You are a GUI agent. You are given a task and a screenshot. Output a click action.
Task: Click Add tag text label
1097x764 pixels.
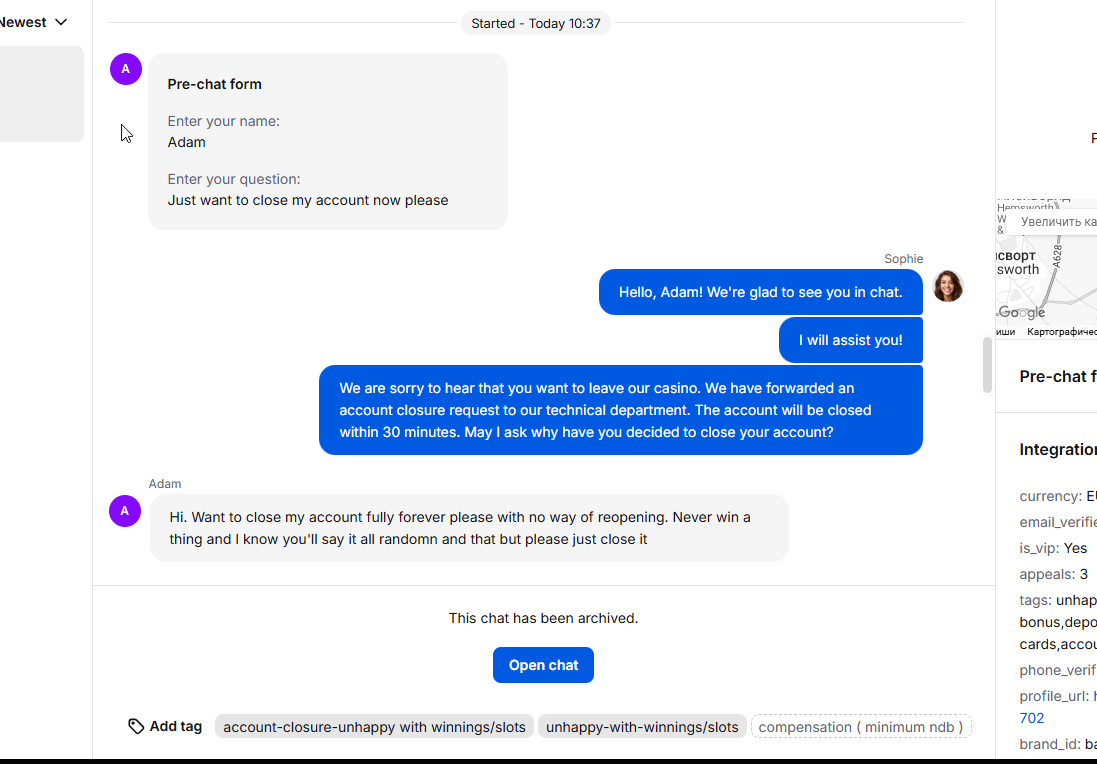[176, 726]
